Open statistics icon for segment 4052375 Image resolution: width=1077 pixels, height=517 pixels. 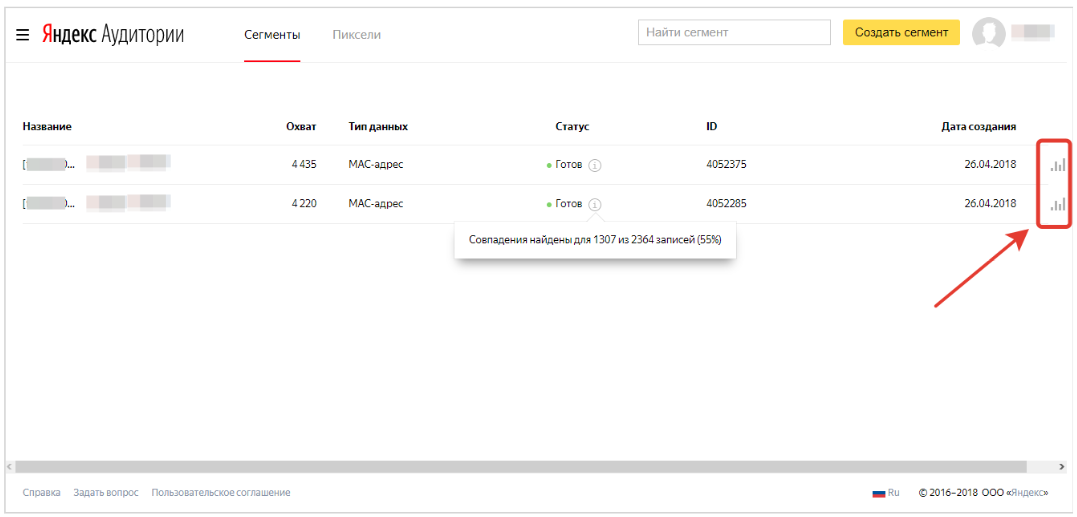coord(1058,164)
